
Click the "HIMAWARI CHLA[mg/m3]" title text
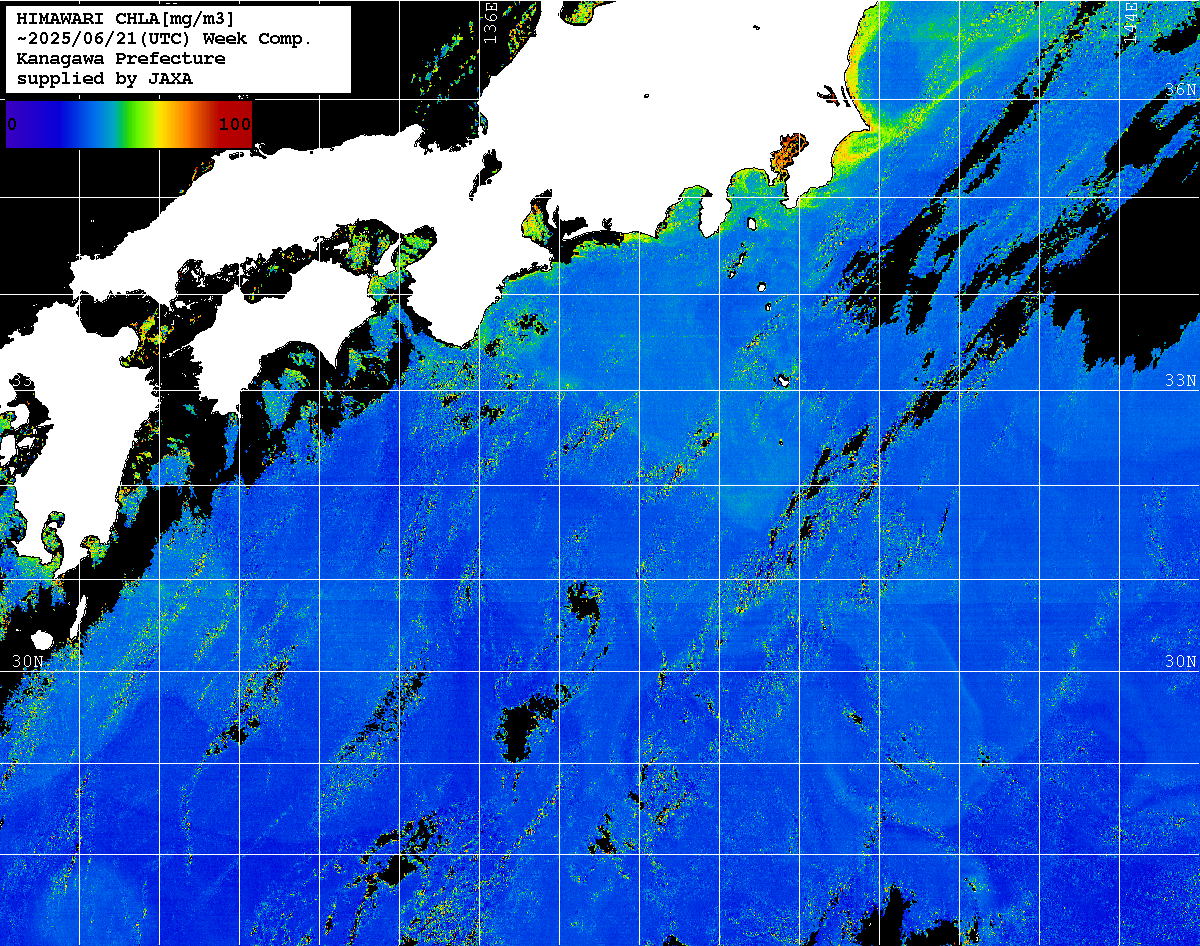126,19
